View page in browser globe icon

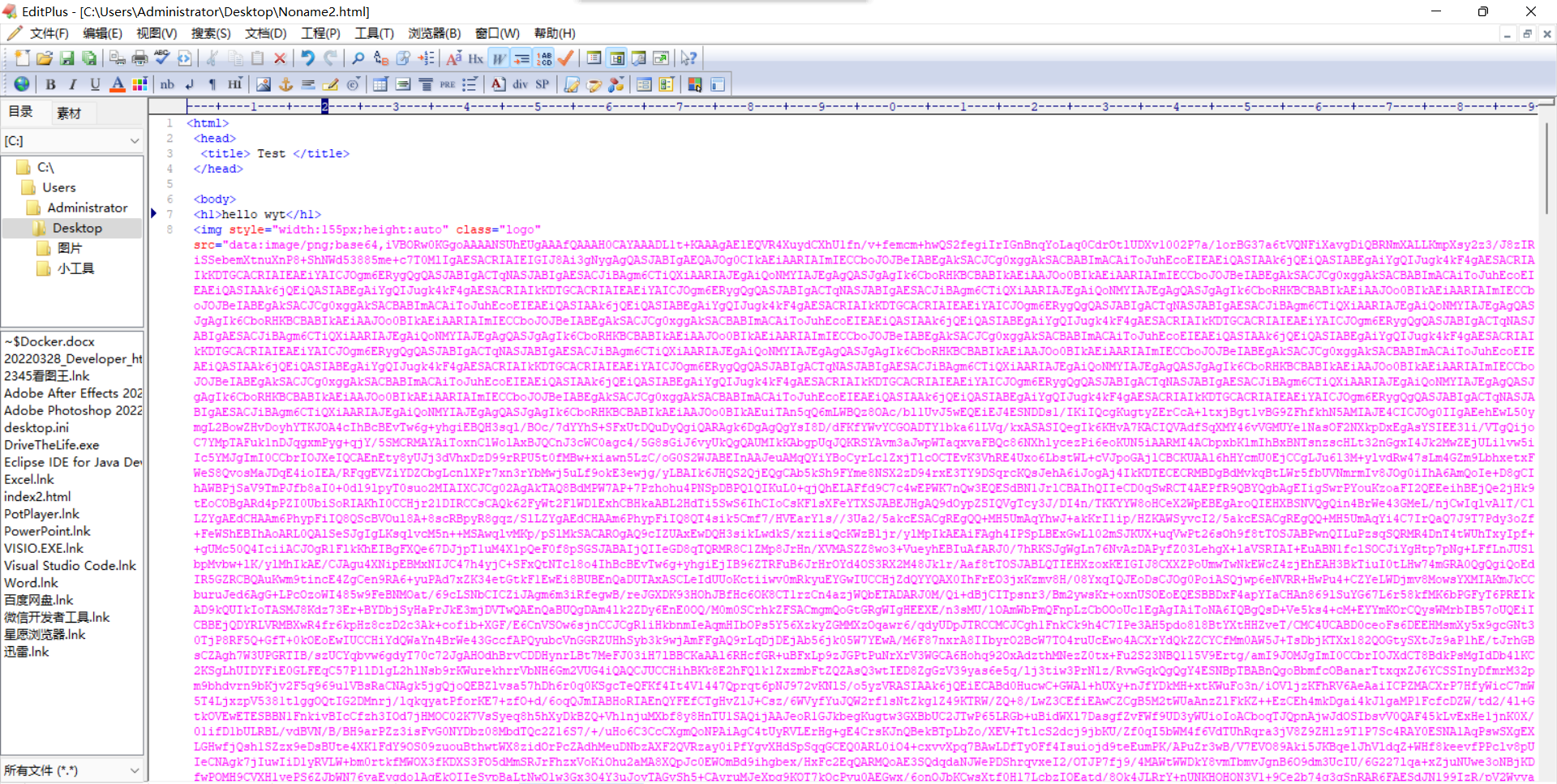(22, 84)
